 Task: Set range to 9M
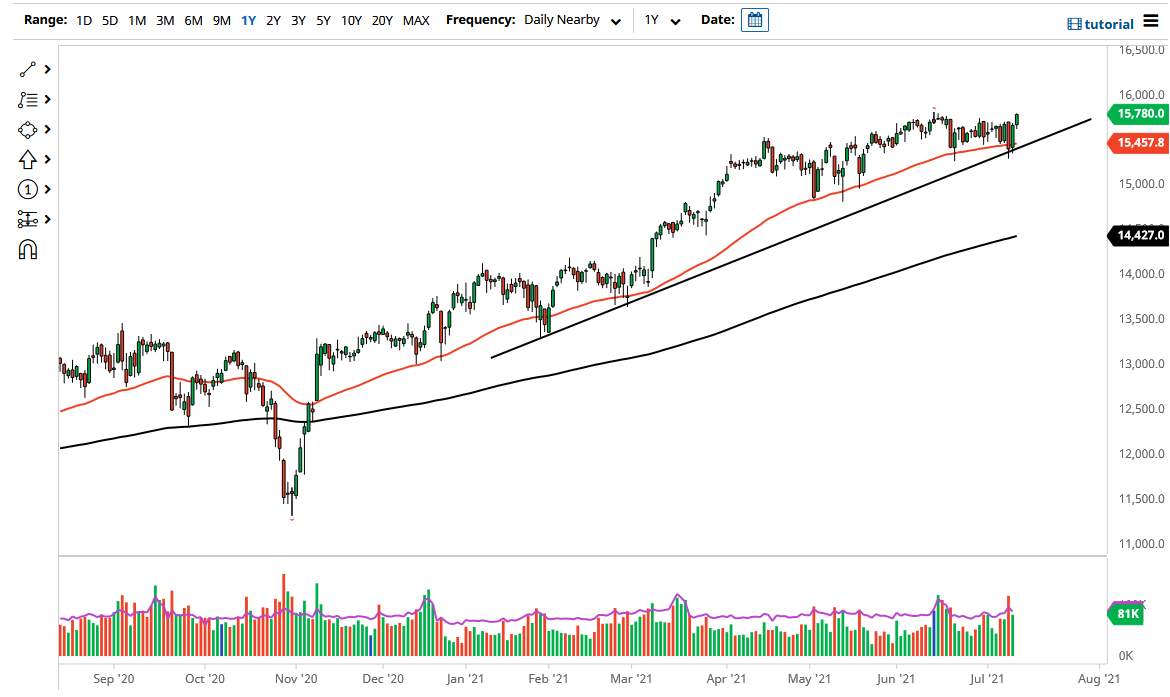point(222,20)
